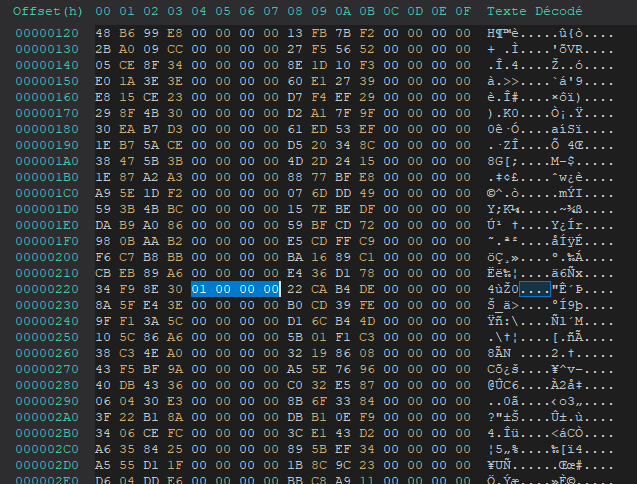The width and height of the screenshot is (637, 484).
Task: Click the 0F column header
Action: [463, 11]
